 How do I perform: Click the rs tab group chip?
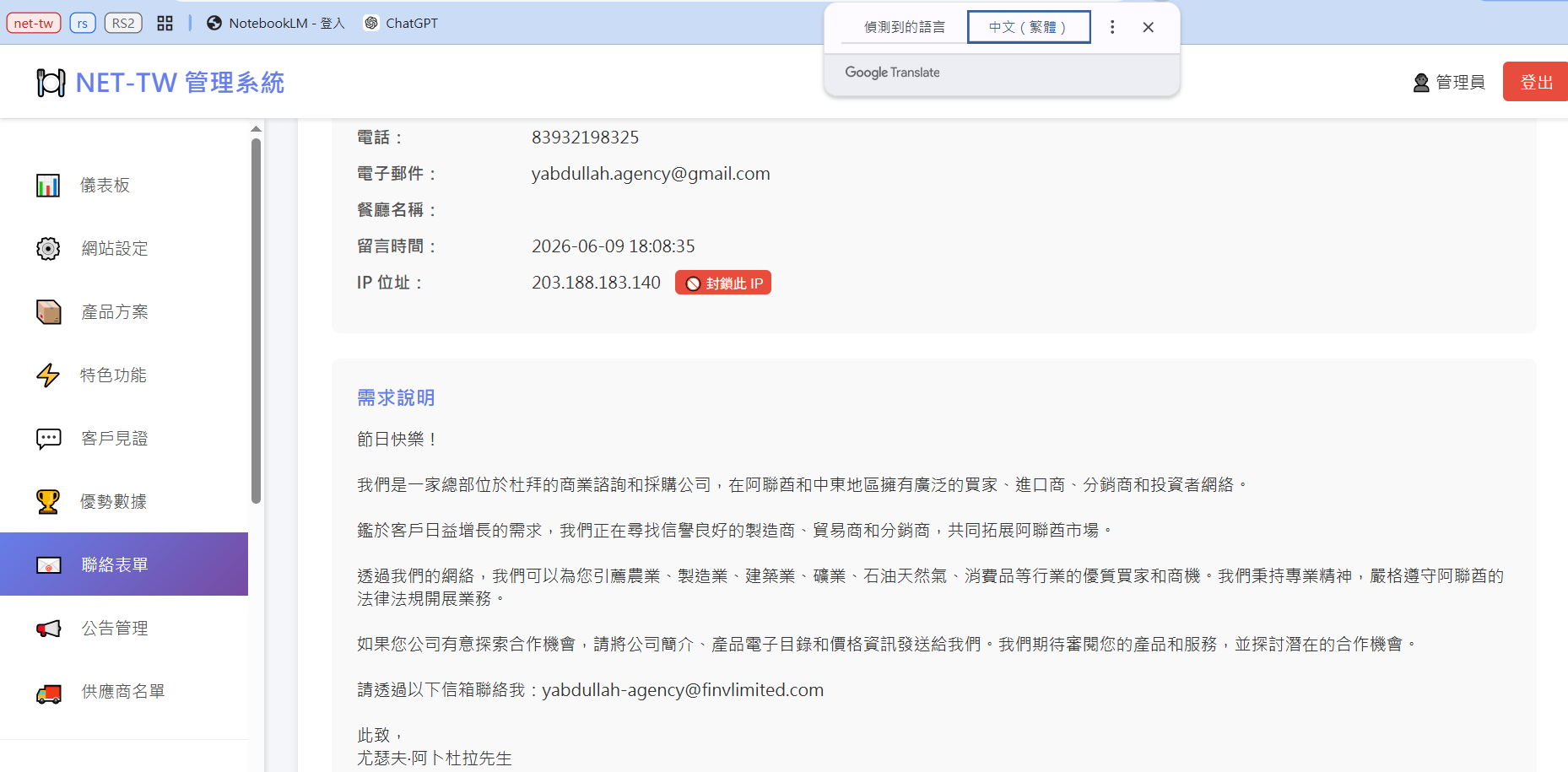point(82,23)
